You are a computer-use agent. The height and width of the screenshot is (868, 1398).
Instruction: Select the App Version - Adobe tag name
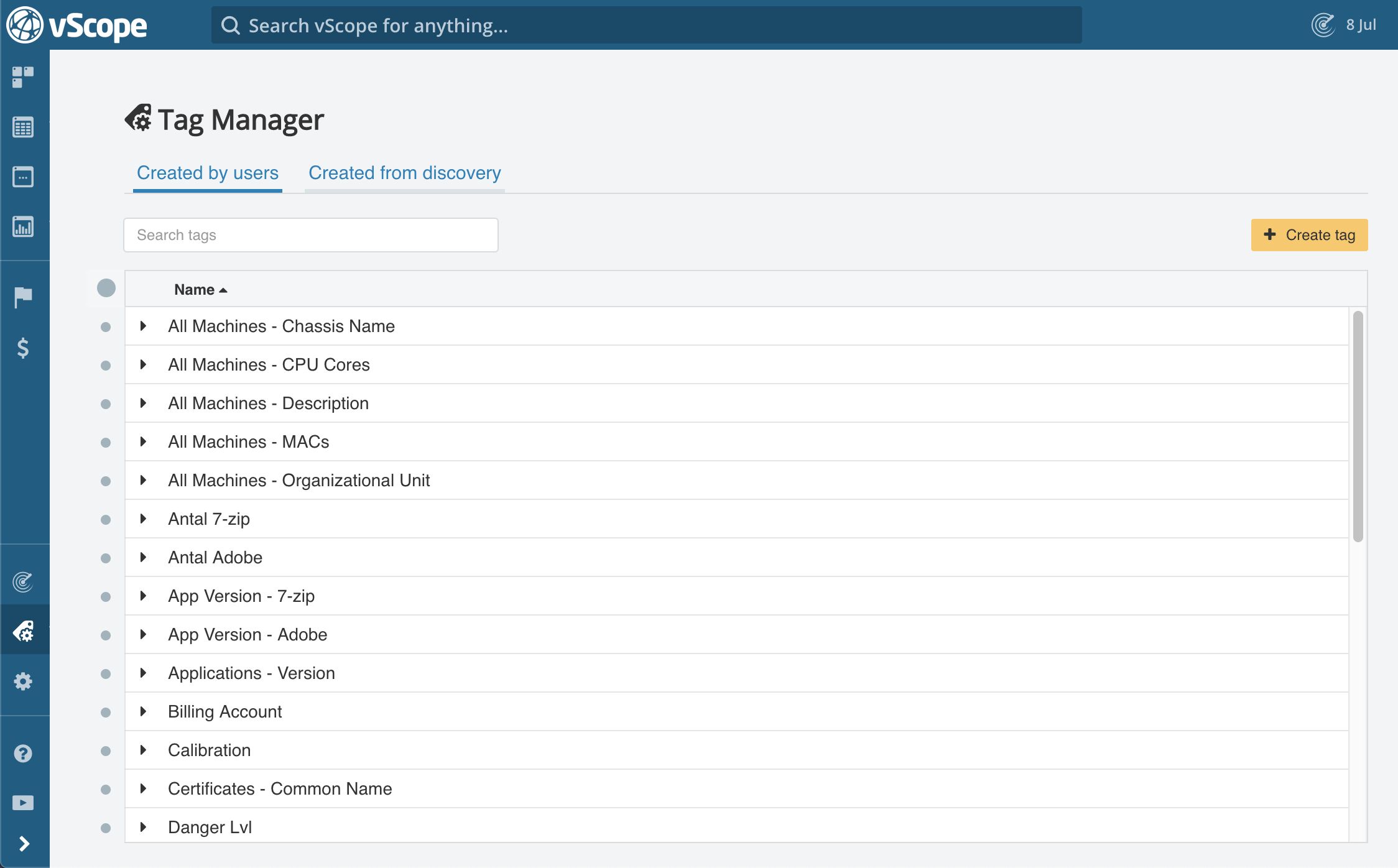coord(248,635)
